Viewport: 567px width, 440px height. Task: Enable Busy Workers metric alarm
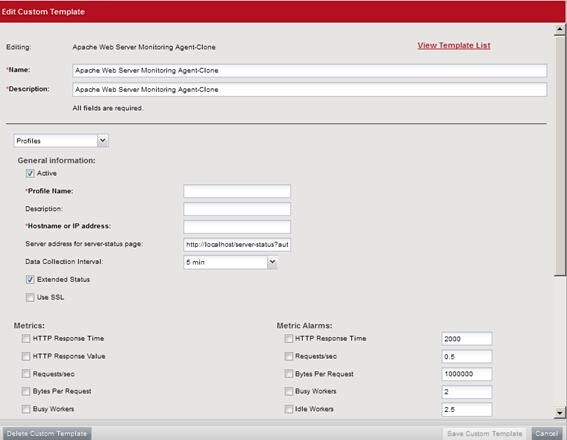tap(289, 391)
